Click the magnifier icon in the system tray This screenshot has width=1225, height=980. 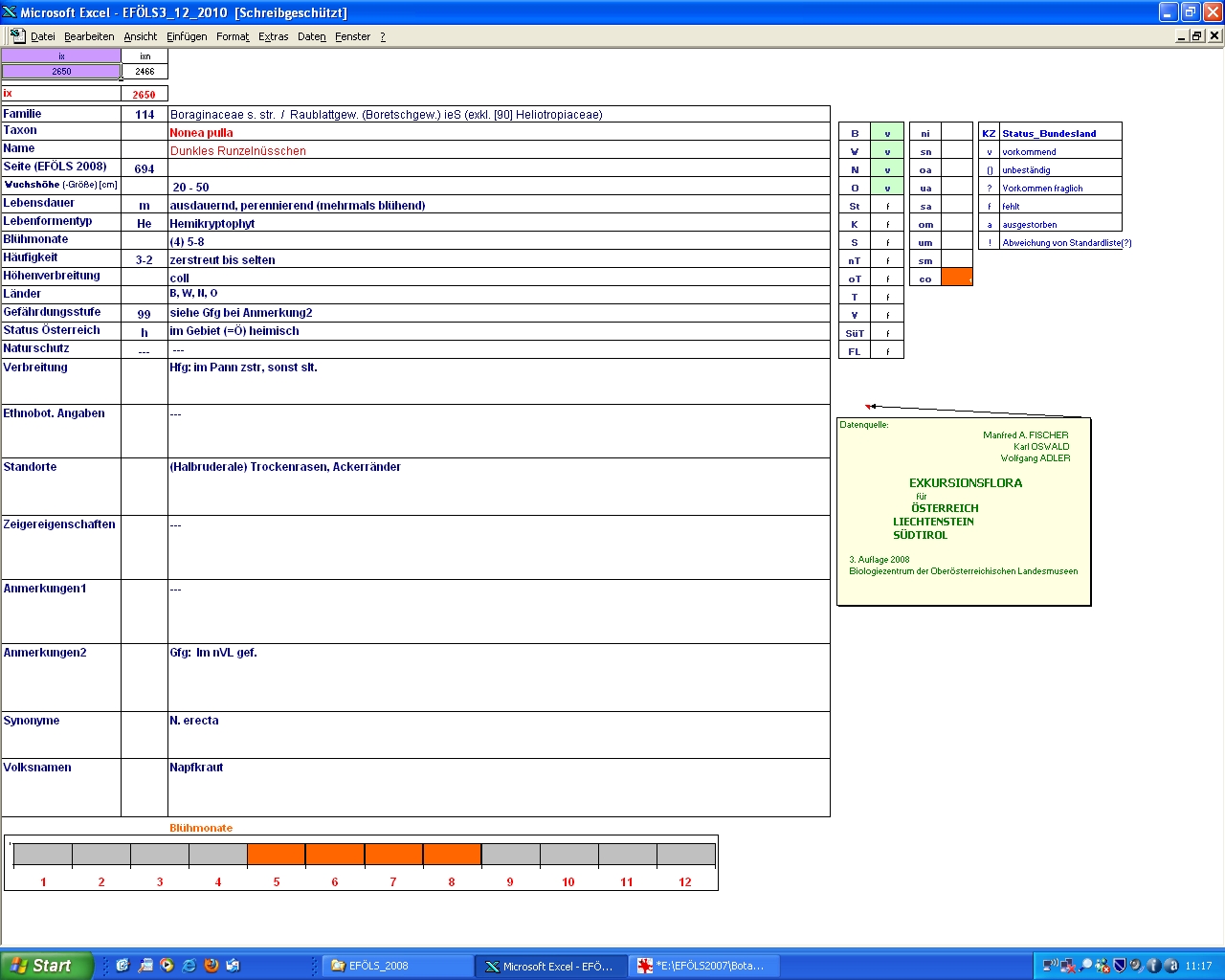pyautogui.click(x=1085, y=966)
